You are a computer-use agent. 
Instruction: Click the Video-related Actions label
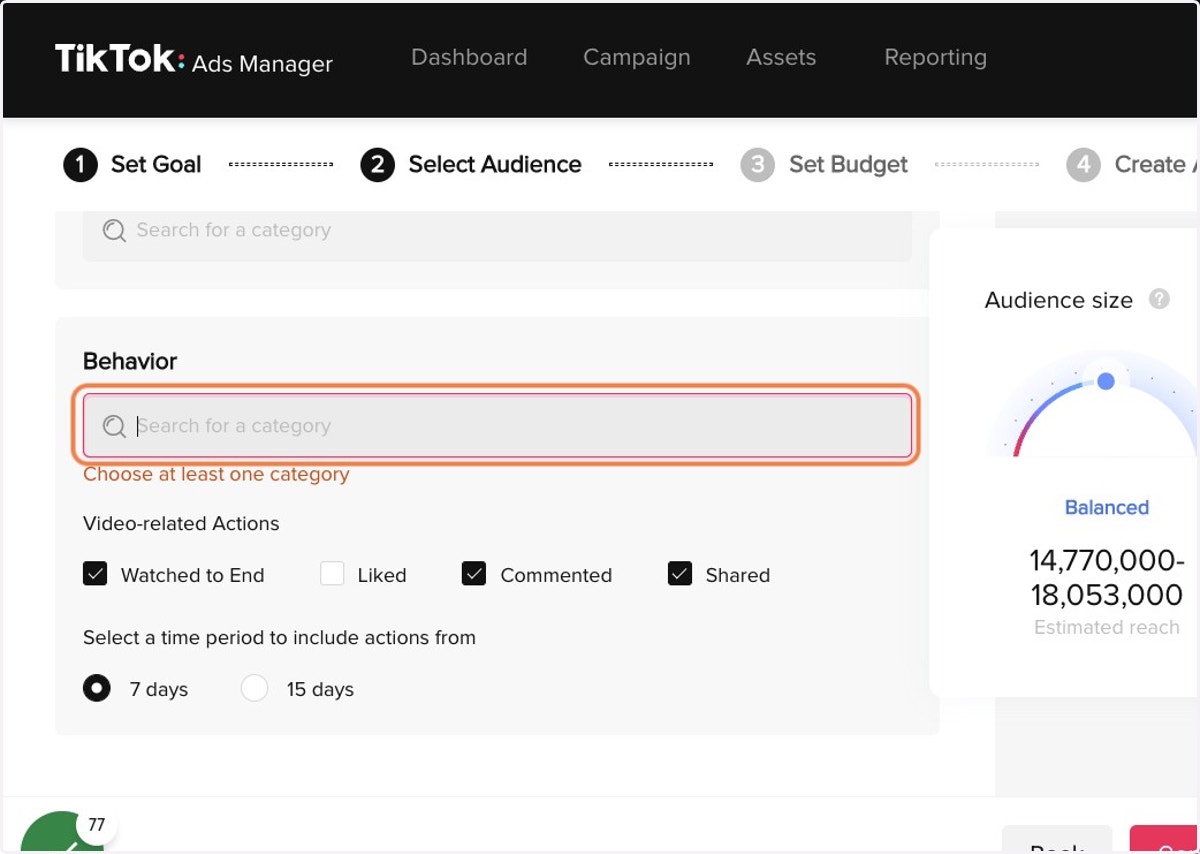pos(181,523)
